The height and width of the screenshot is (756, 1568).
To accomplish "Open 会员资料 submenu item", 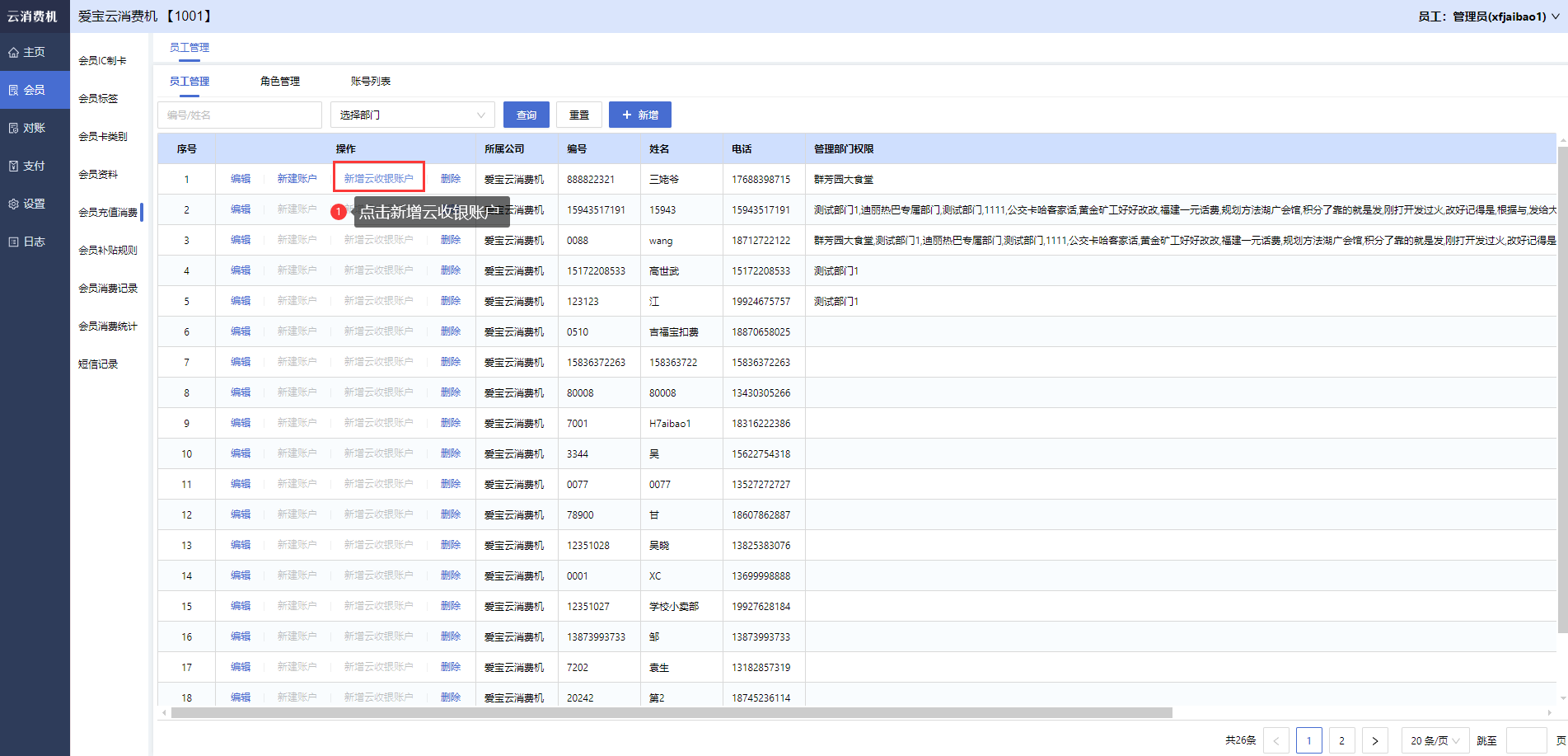I will click(99, 174).
